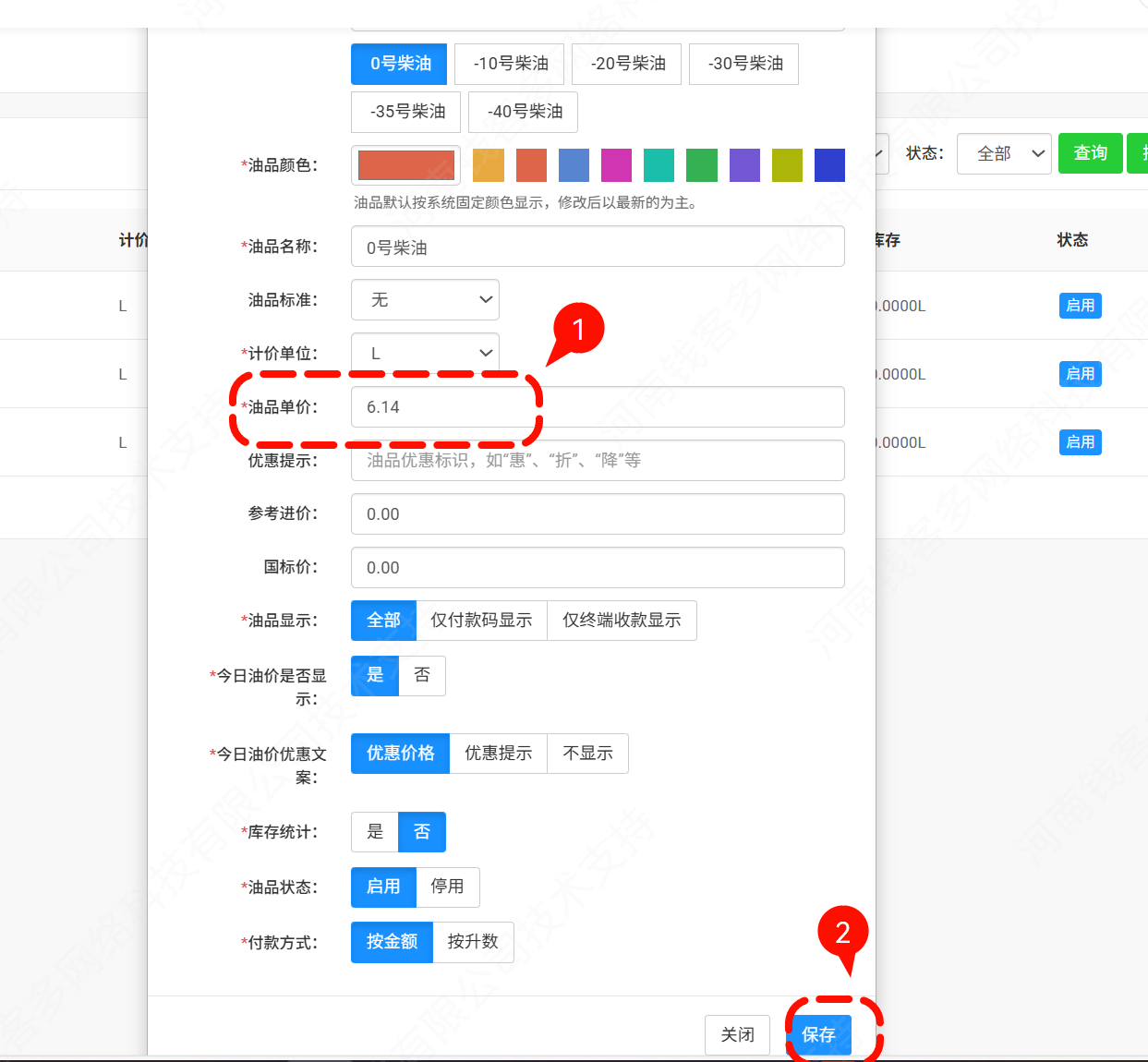This screenshot has width=1148, height=1062.
Task: Click the 油品名称 input field
Action: (x=598, y=247)
